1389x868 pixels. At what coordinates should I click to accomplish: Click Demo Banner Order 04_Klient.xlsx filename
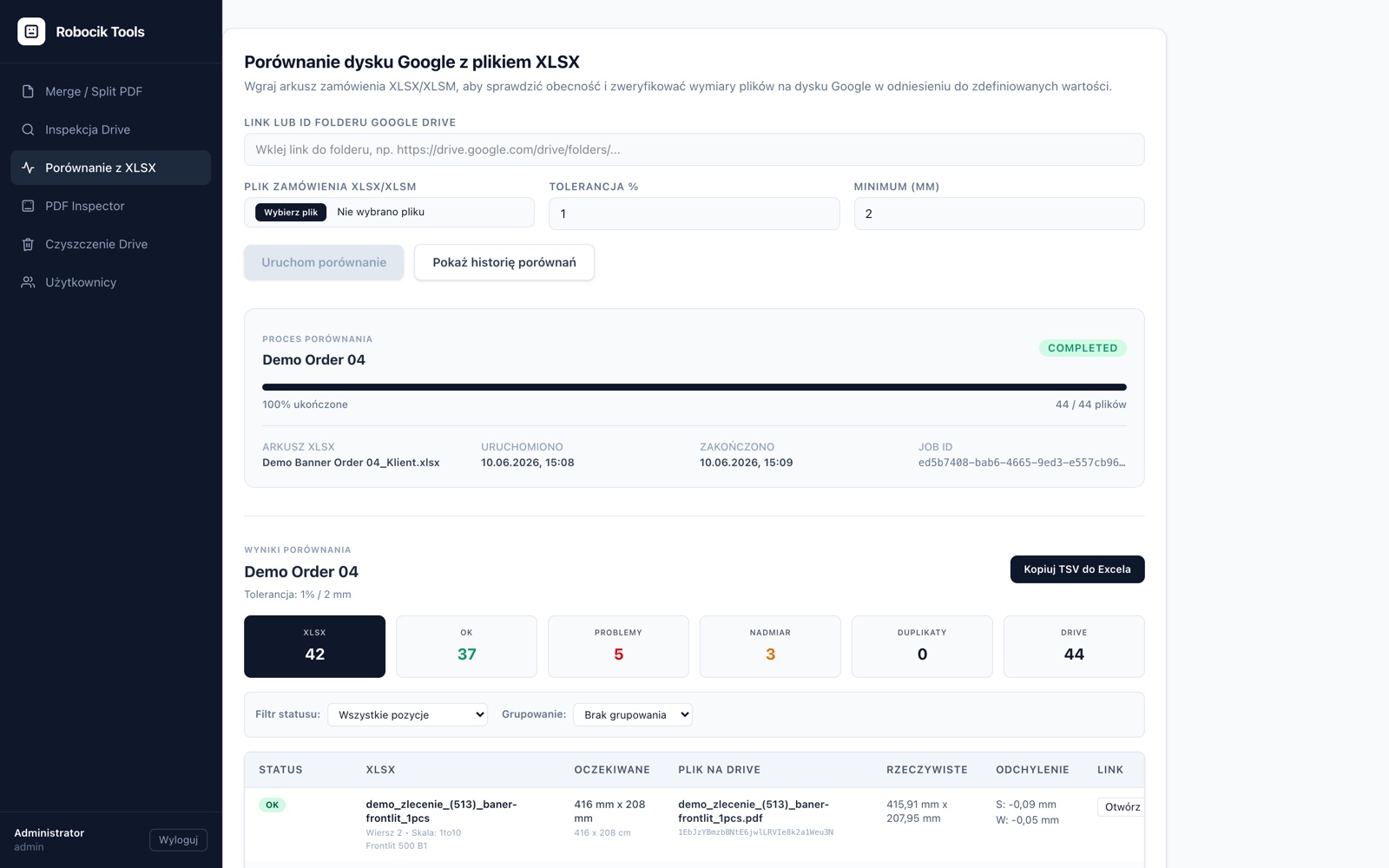351,463
